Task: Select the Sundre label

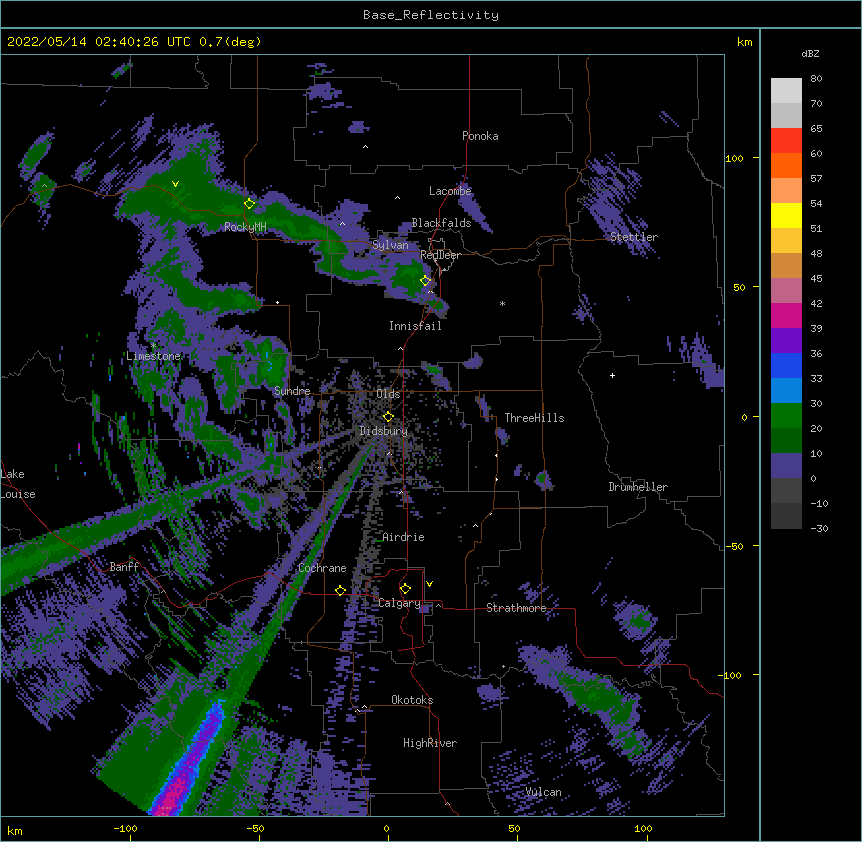Action: point(292,391)
